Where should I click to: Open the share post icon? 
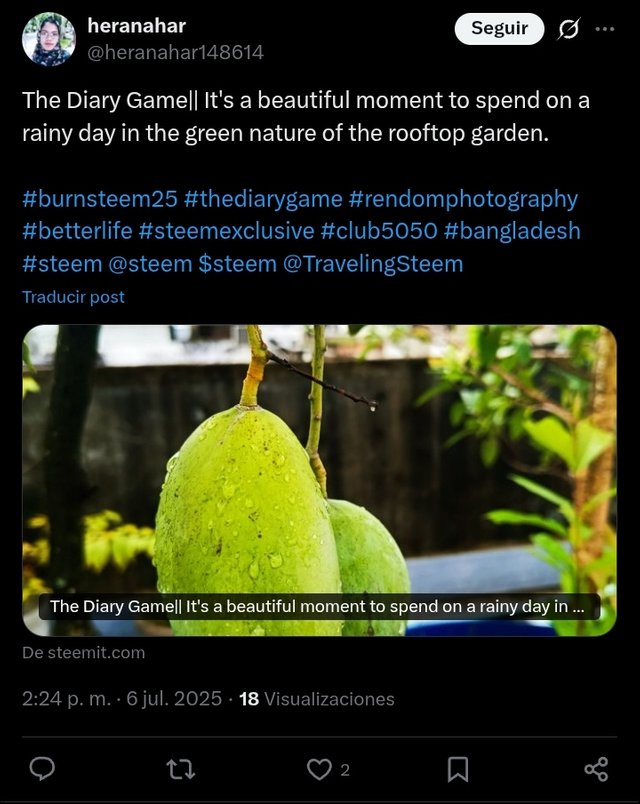(x=596, y=770)
